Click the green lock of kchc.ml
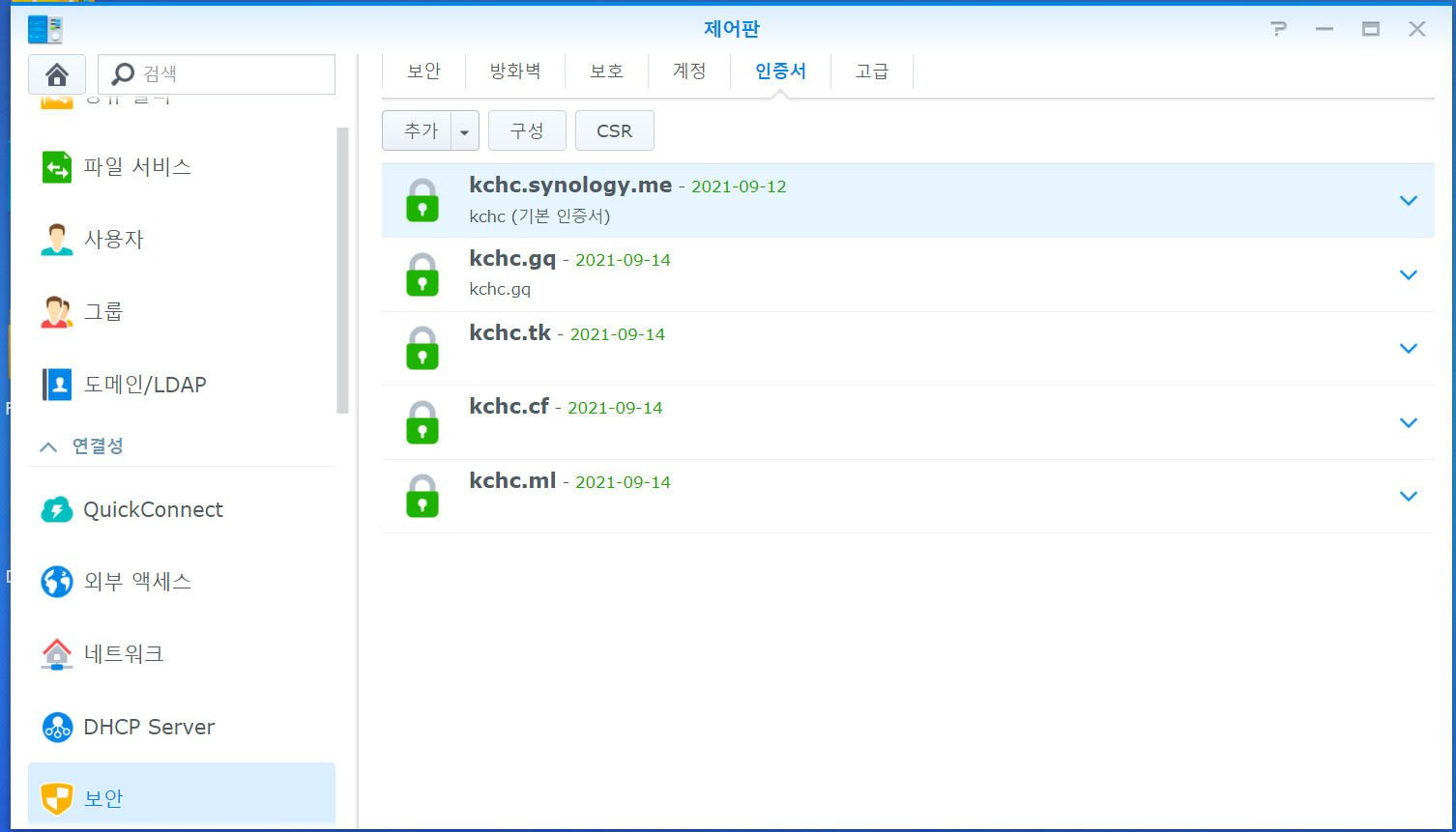1456x832 pixels. 422,496
